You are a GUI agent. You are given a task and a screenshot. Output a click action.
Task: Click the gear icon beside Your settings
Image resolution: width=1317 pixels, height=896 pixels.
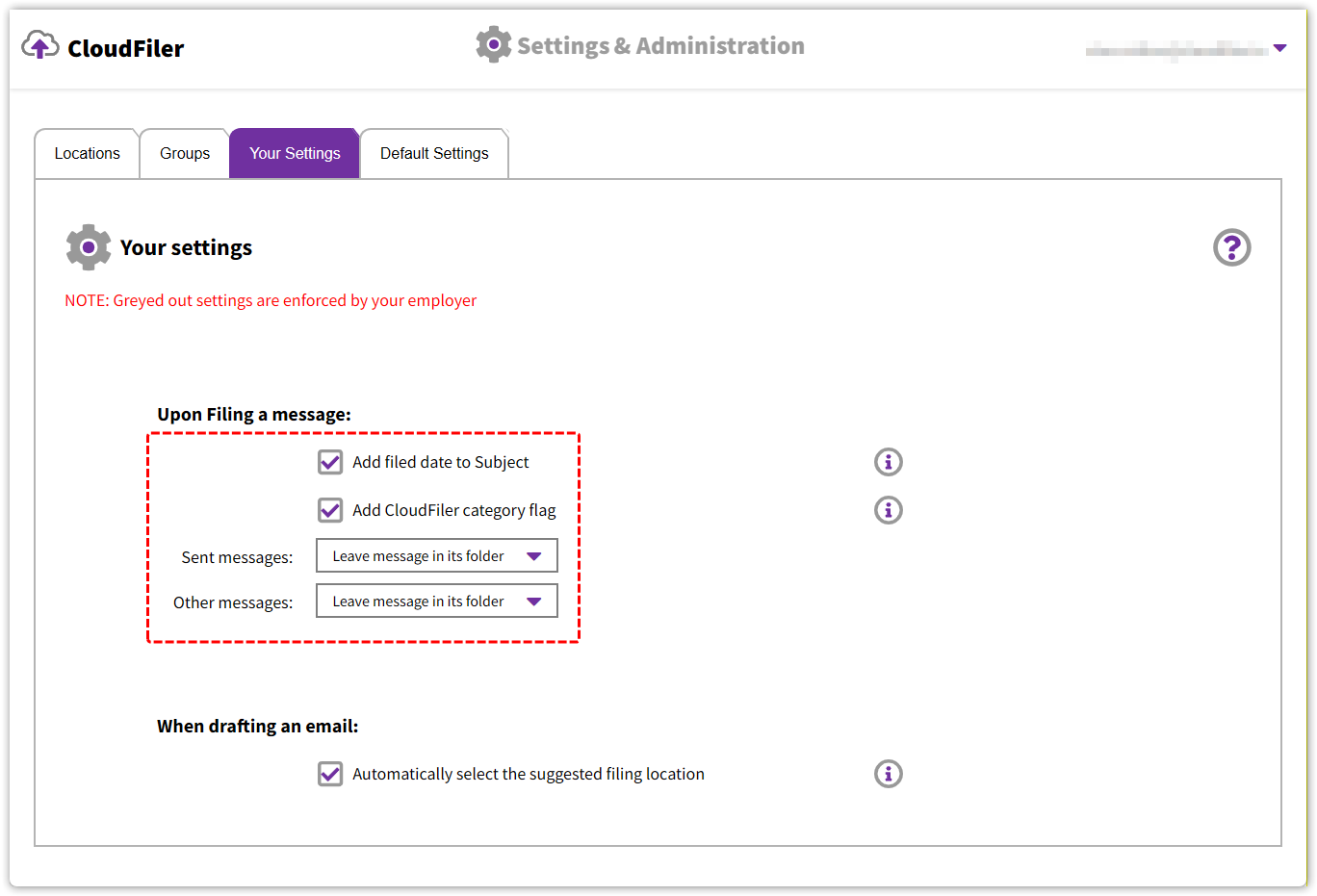tap(89, 247)
